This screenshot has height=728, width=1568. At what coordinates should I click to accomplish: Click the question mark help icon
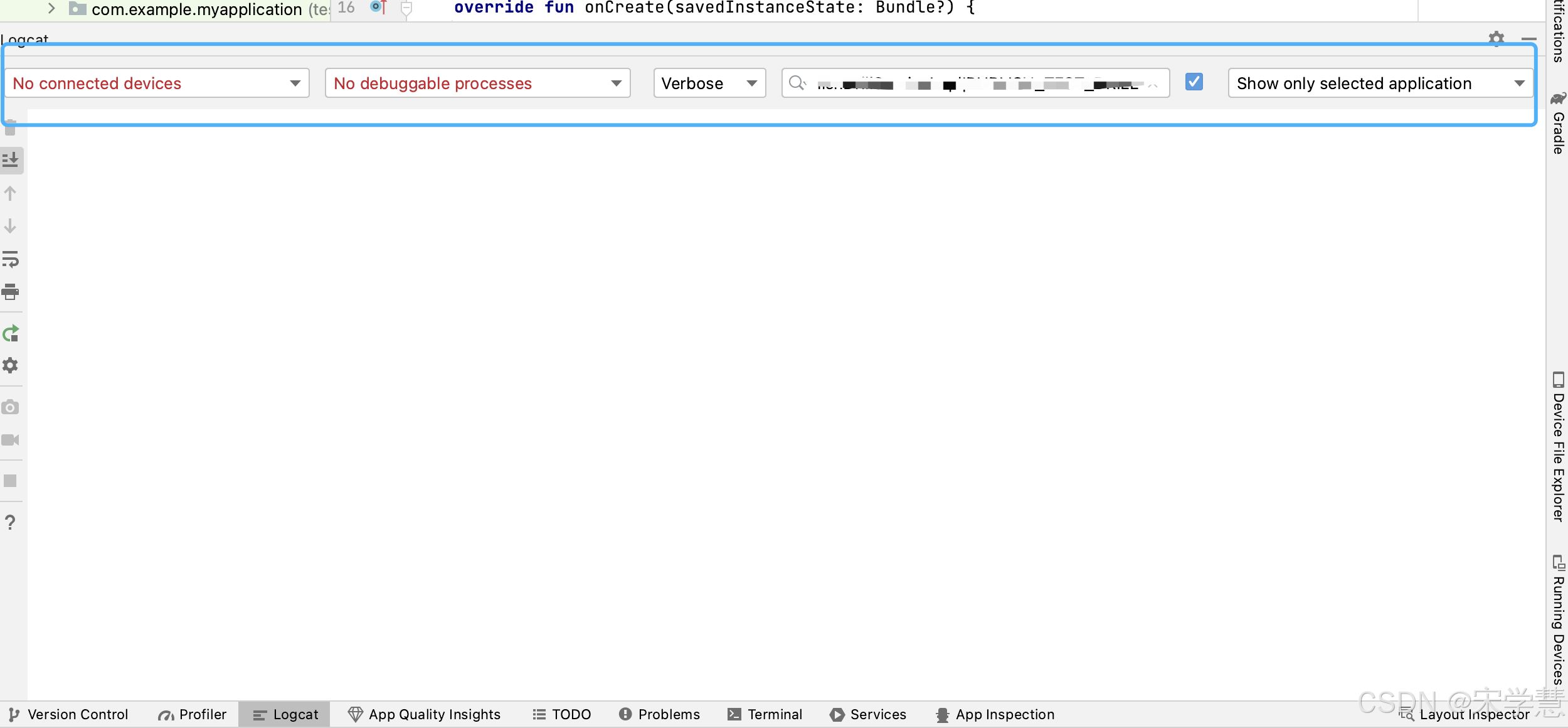point(10,522)
